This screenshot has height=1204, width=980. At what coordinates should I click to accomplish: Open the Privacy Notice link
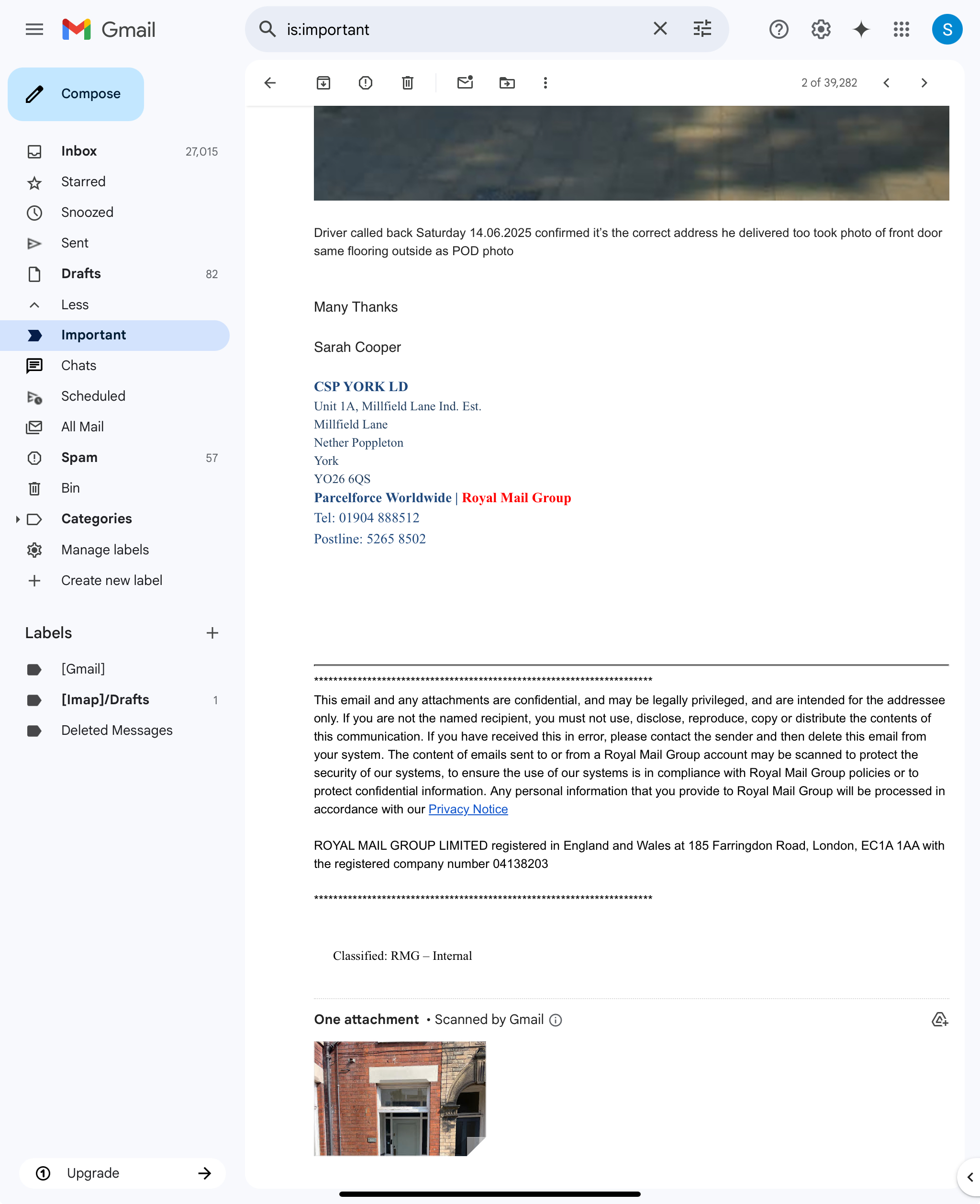[468, 809]
